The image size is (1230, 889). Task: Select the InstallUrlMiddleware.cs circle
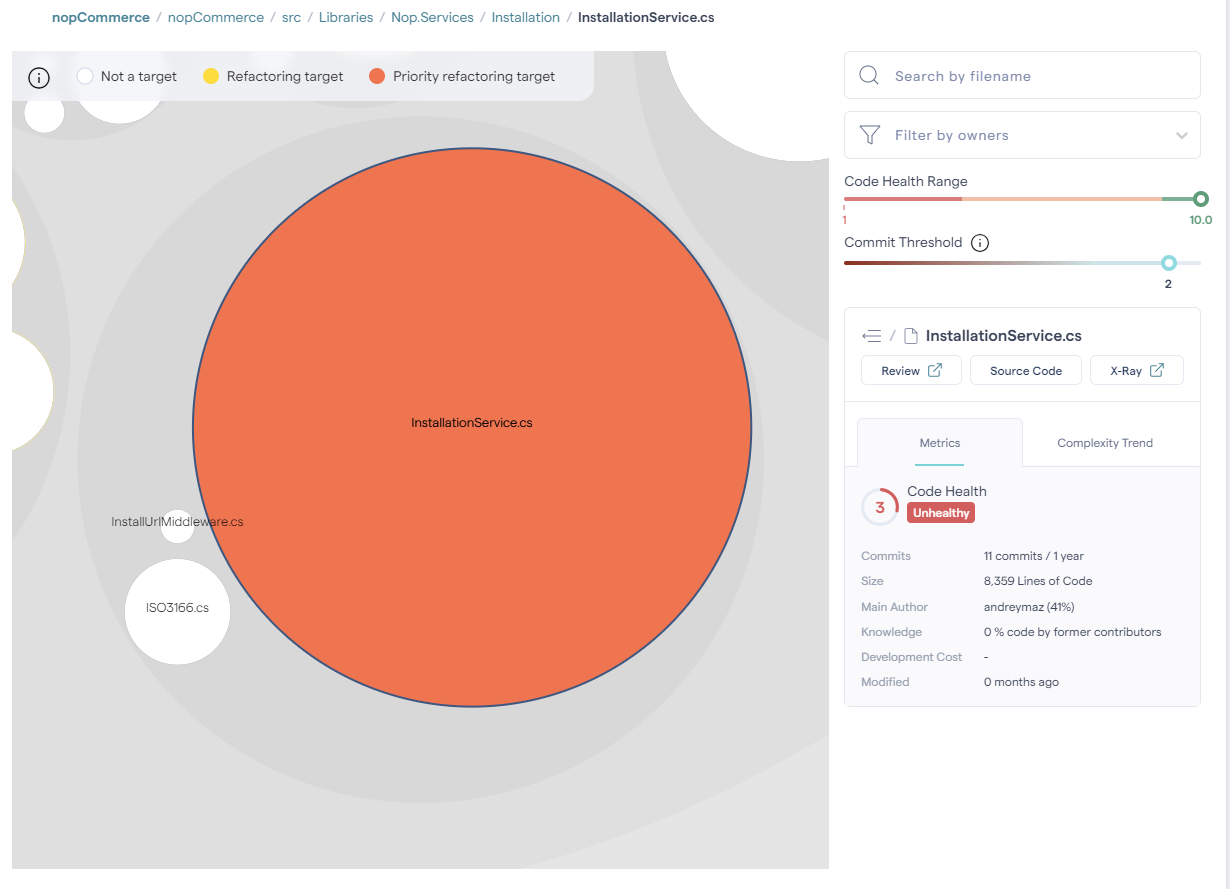tap(177, 526)
